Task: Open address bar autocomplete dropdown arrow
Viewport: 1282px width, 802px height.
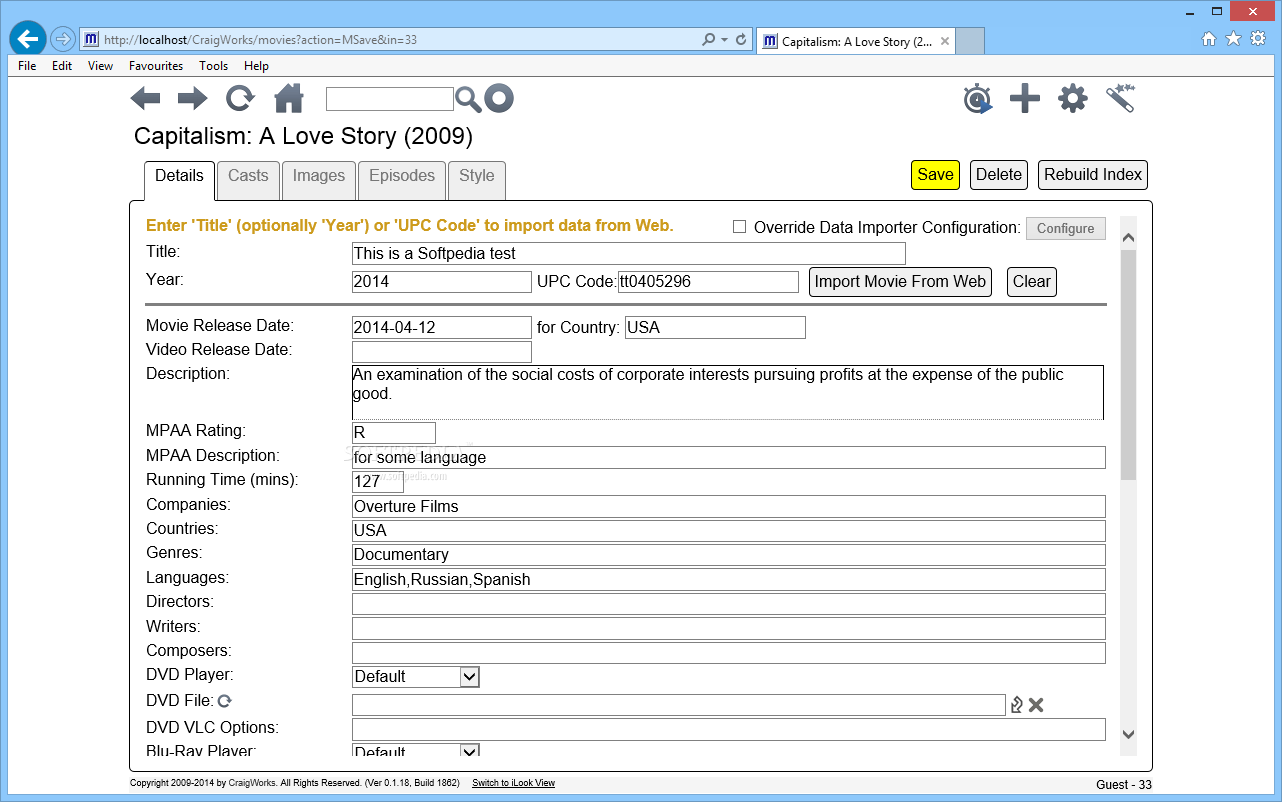Action: 724,40
